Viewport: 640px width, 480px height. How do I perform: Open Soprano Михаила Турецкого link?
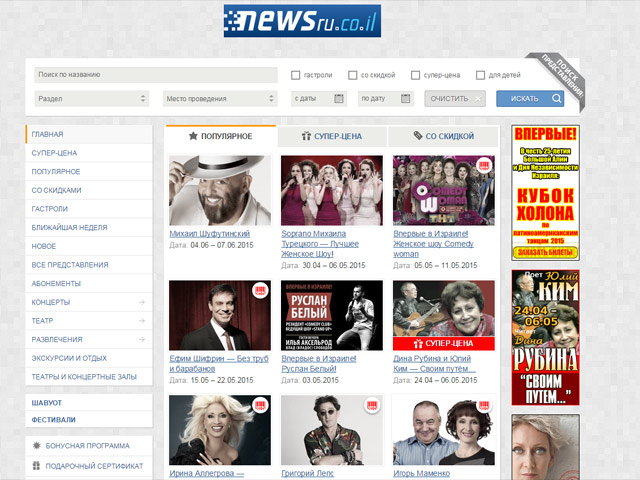[x=320, y=244]
